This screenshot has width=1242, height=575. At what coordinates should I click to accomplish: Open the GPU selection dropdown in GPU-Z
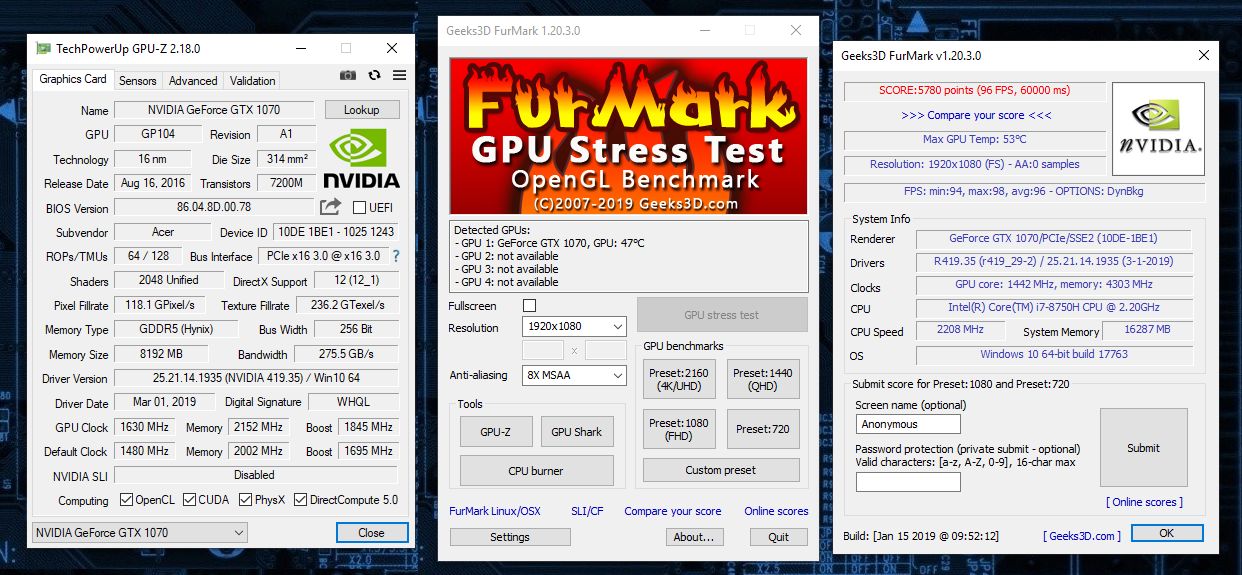click(139, 533)
